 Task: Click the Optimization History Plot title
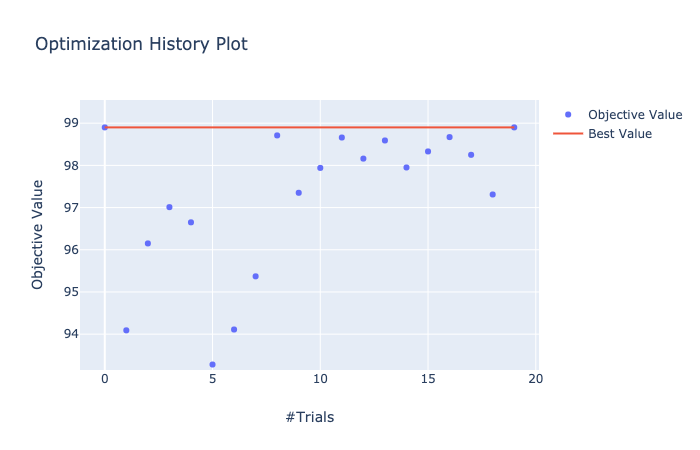[x=142, y=44]
